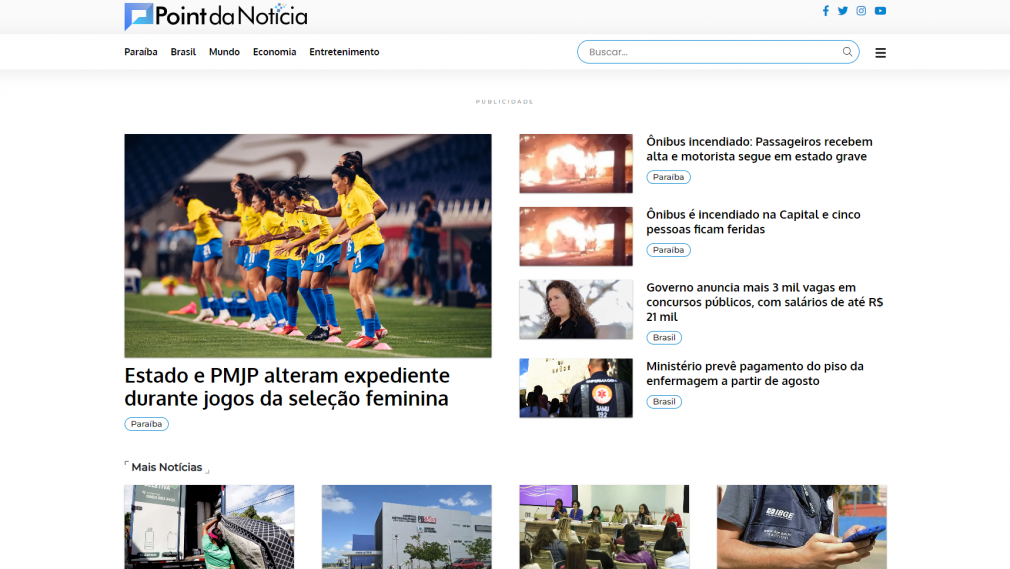The height and width of the screenshot is (569, 1010).
Task: Open the Twitter social icon
Action: [x=843, y=11]
